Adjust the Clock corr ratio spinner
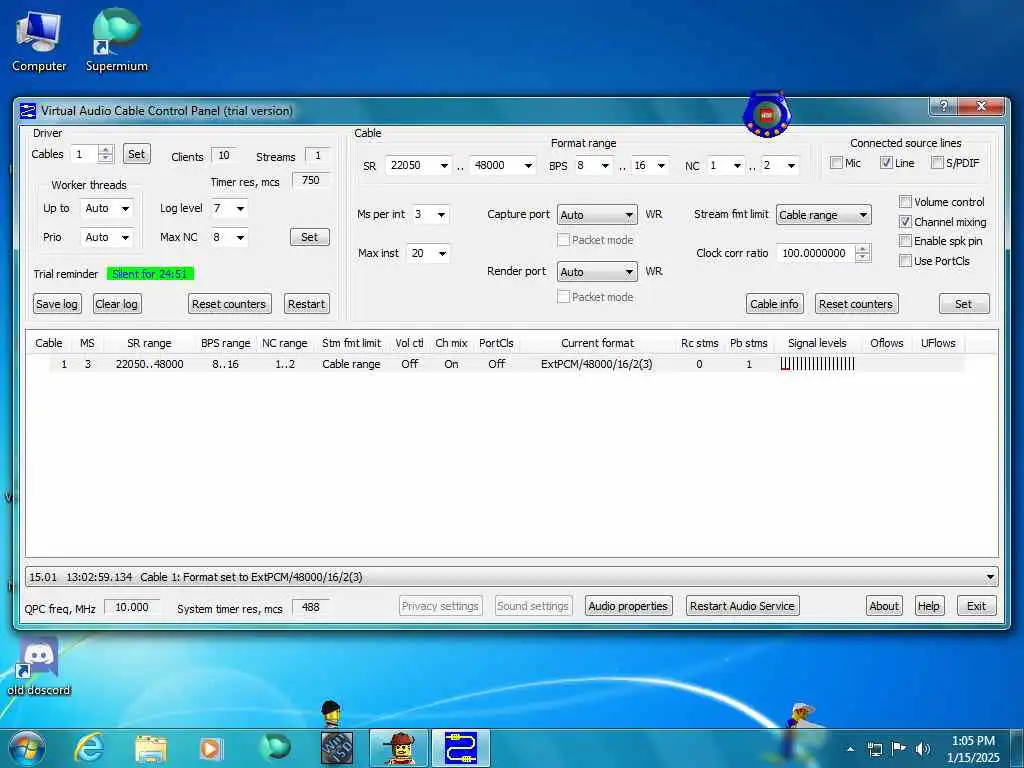This screenshot has height=768, width=1024. coord(863,253)
